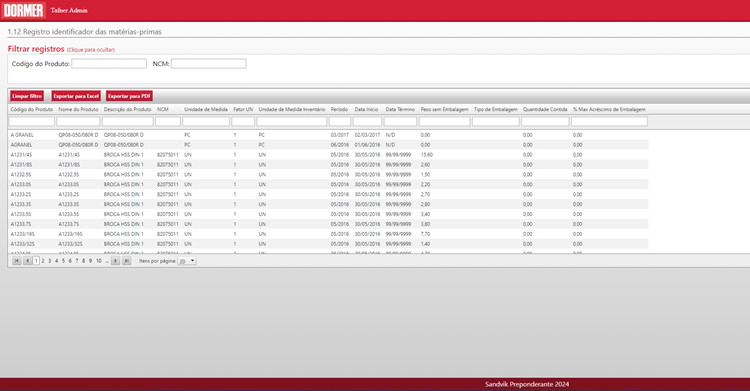This screenshot has width=750, height=391.
Task: Select the 'A1233/16S' product code cell
Action: (x=22, y=234)
